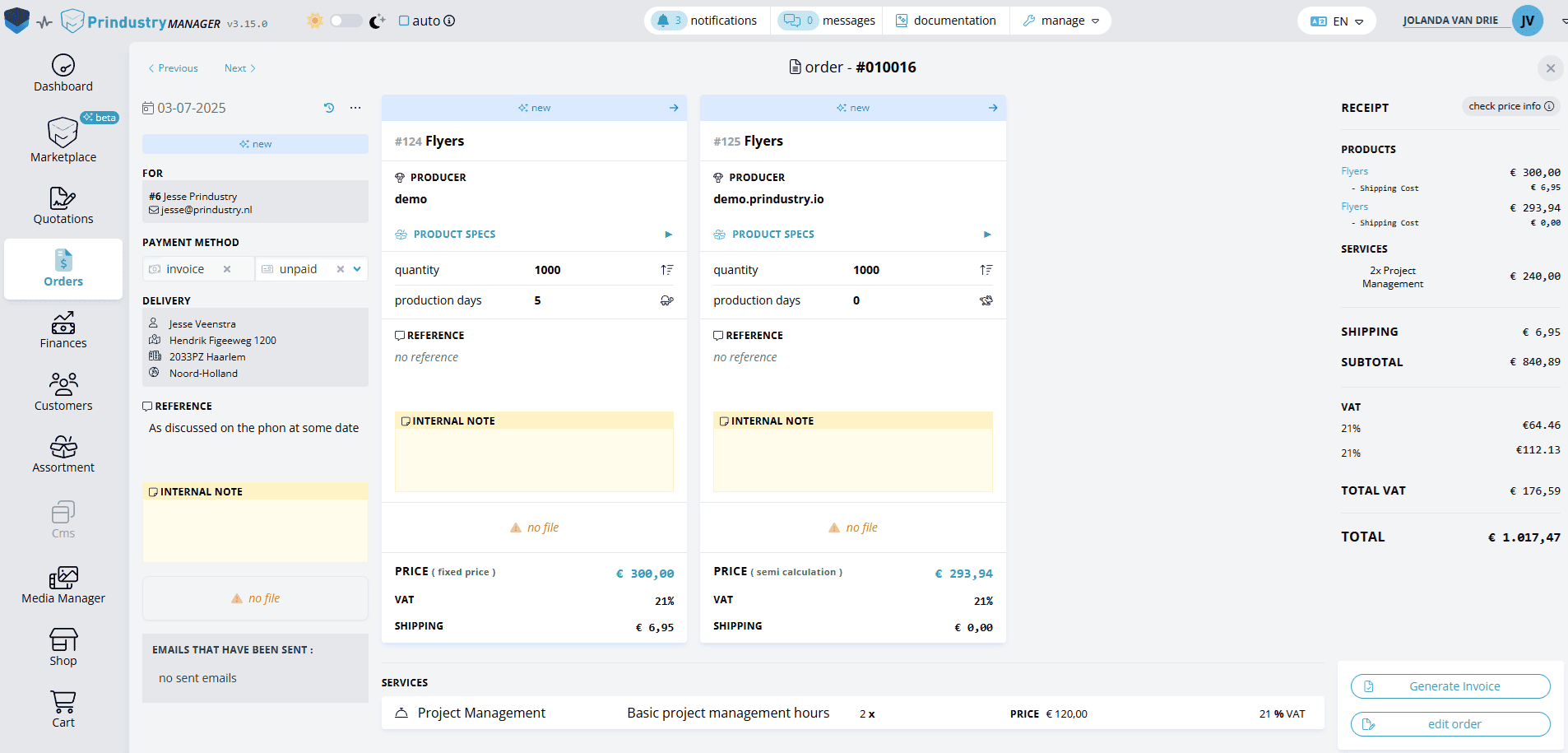The image size is (1568, 753).
Task: Remove the invoice payment method tag
Action: (x=227, y=269)
